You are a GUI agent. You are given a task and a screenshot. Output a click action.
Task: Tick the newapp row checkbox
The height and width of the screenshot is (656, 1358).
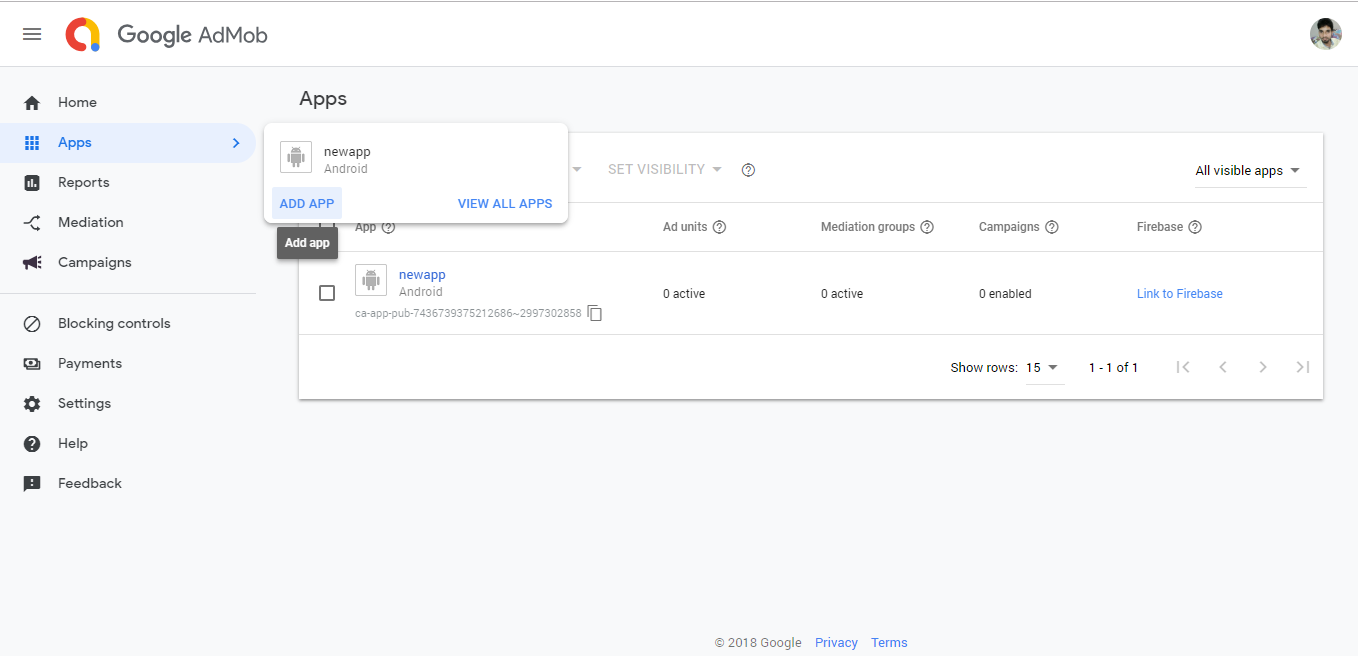coord(327,293)
